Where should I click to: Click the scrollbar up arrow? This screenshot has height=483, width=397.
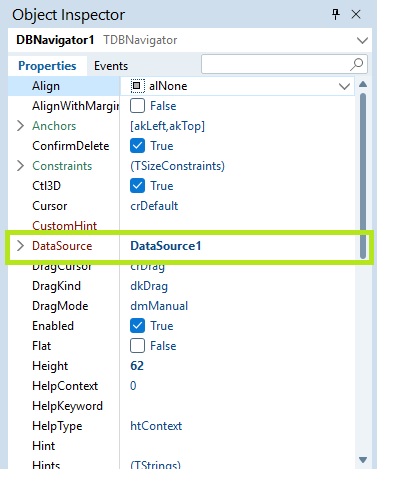363,84
